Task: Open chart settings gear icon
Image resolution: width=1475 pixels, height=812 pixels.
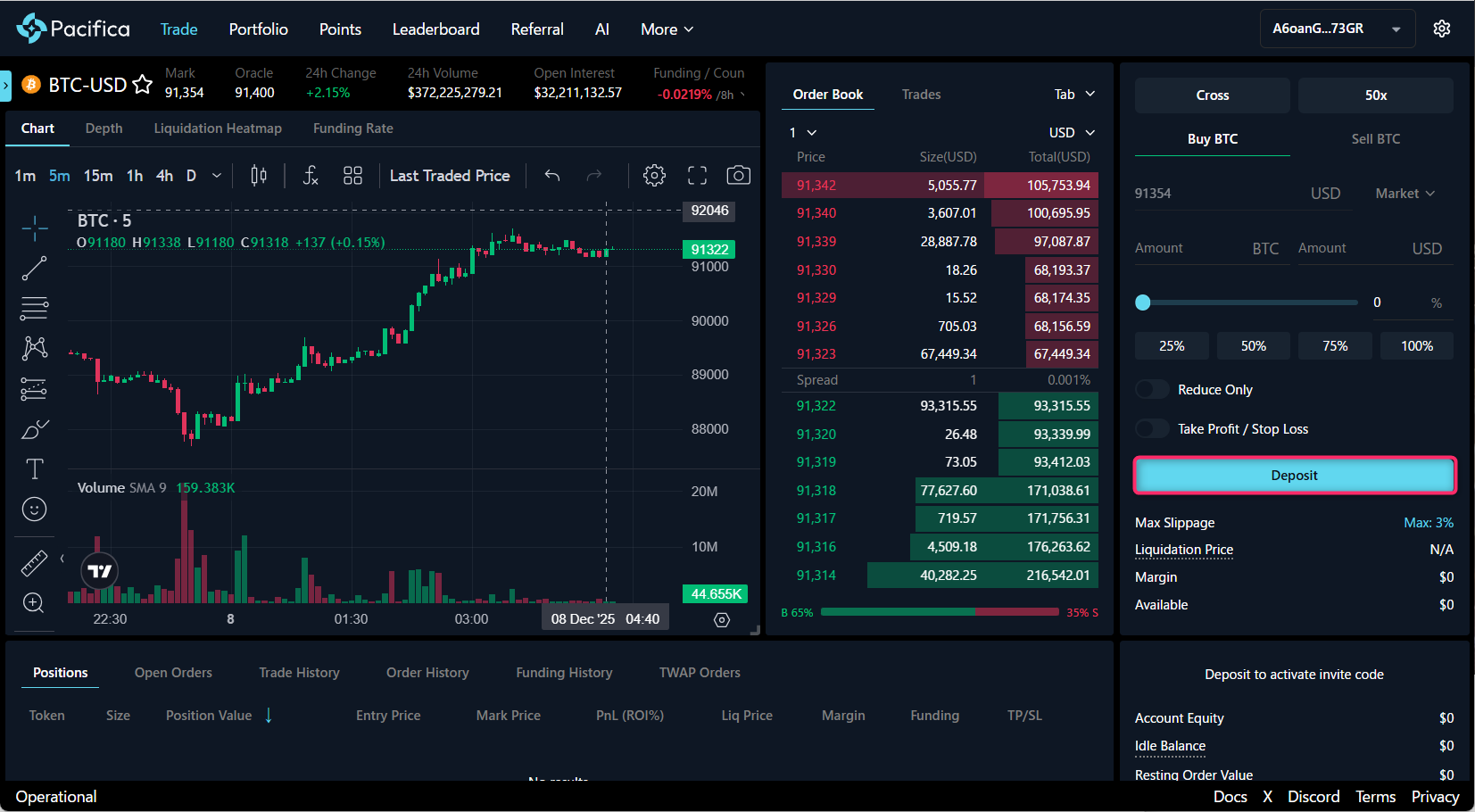Action: pos(654,176)
